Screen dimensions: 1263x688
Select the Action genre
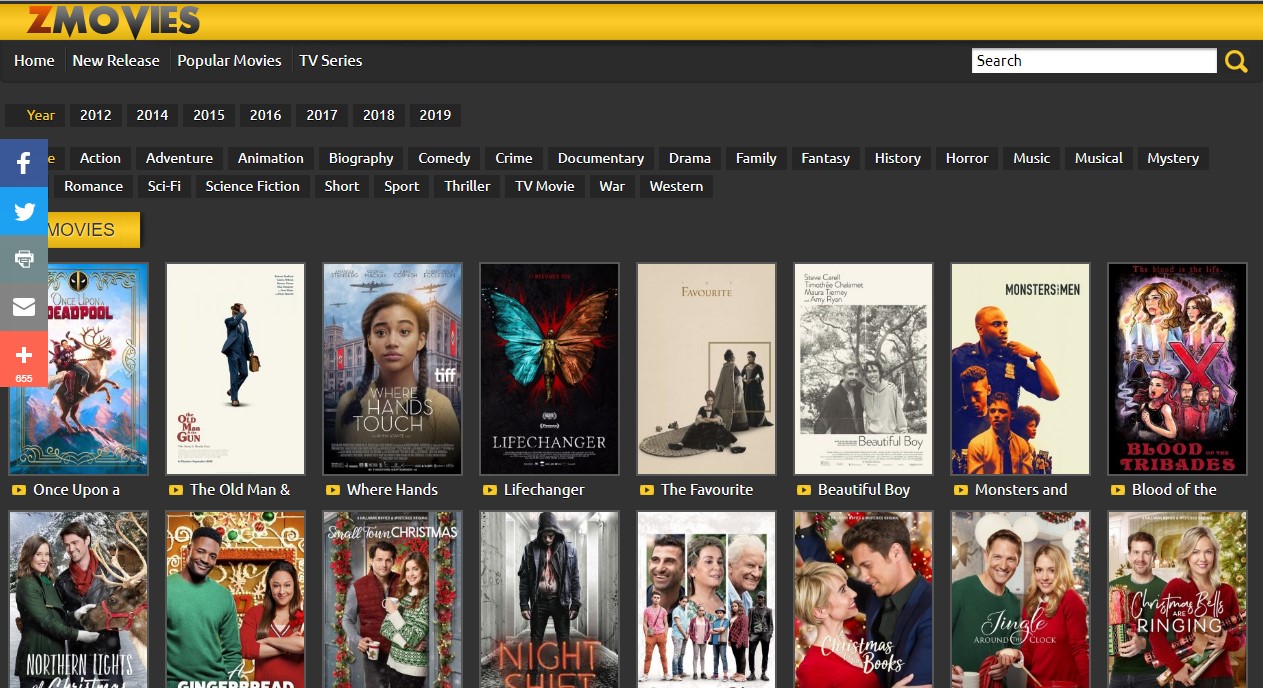[x=100, y=158]
